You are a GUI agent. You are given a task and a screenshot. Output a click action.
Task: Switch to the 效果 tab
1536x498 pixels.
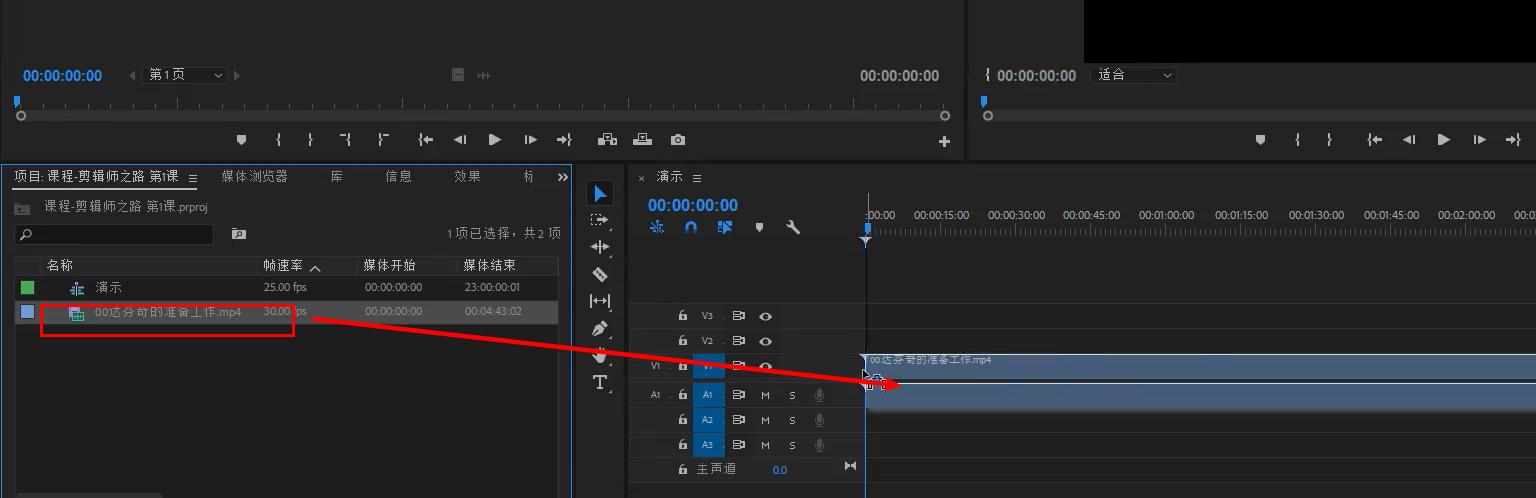(x=467, y=176)
